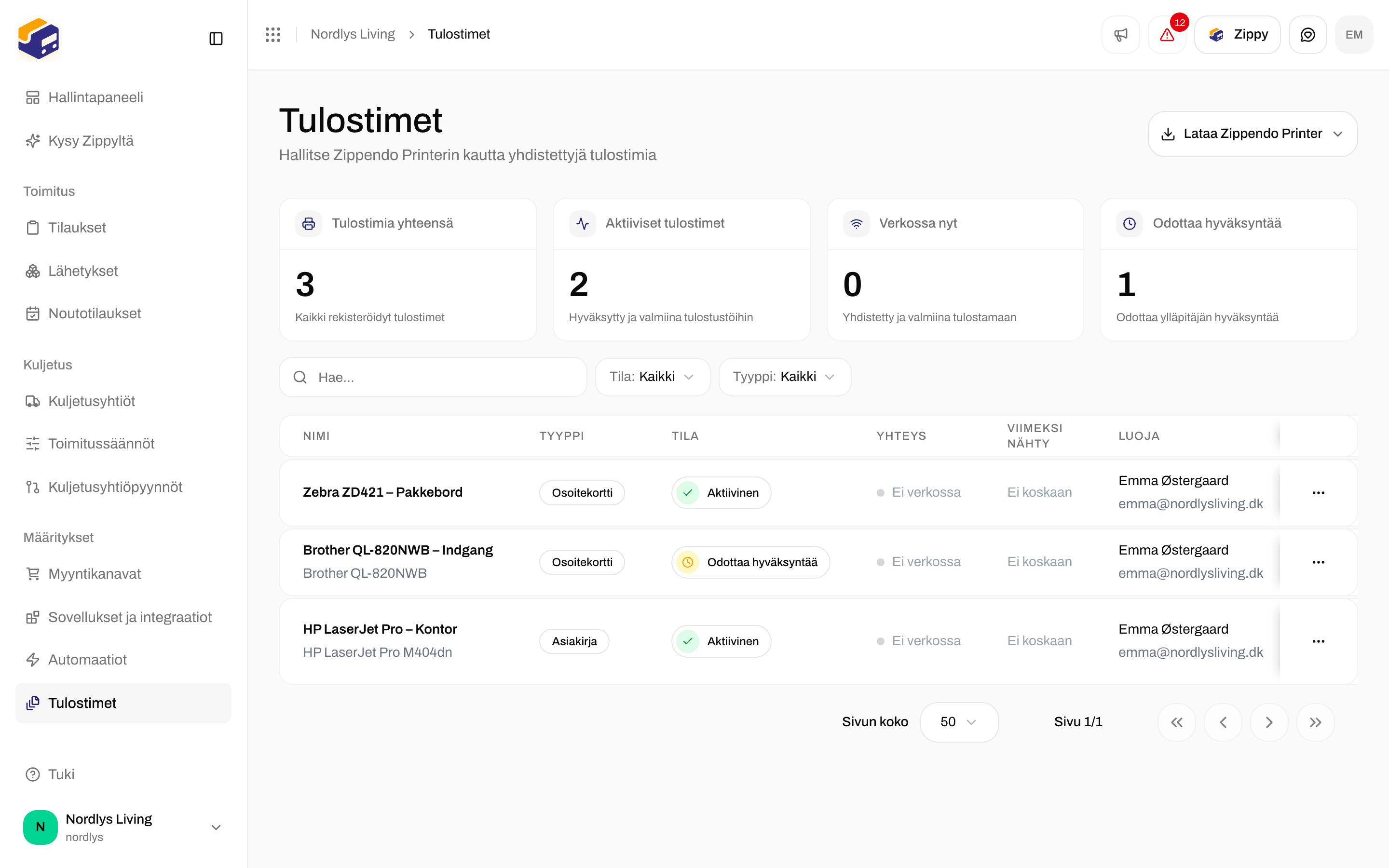Open Toimitussäännöt page
The height and width of the screenshot is (868, 1389).
(x=123, y=443)
